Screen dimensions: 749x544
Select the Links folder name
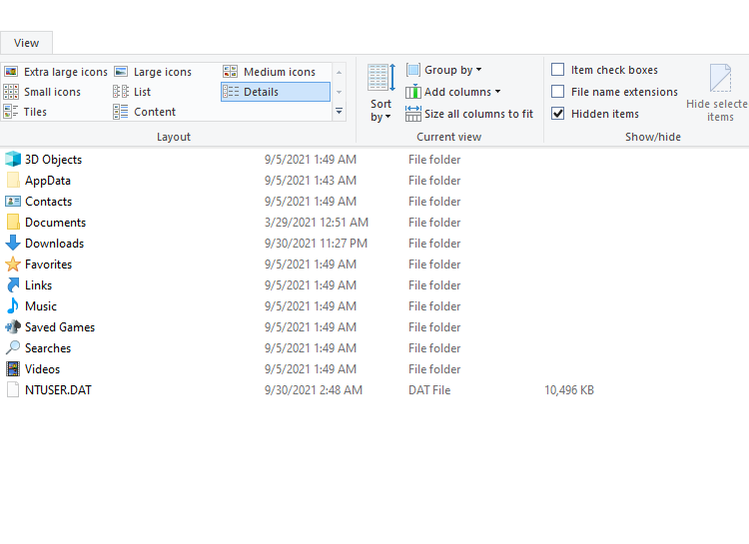coord(38,286)
